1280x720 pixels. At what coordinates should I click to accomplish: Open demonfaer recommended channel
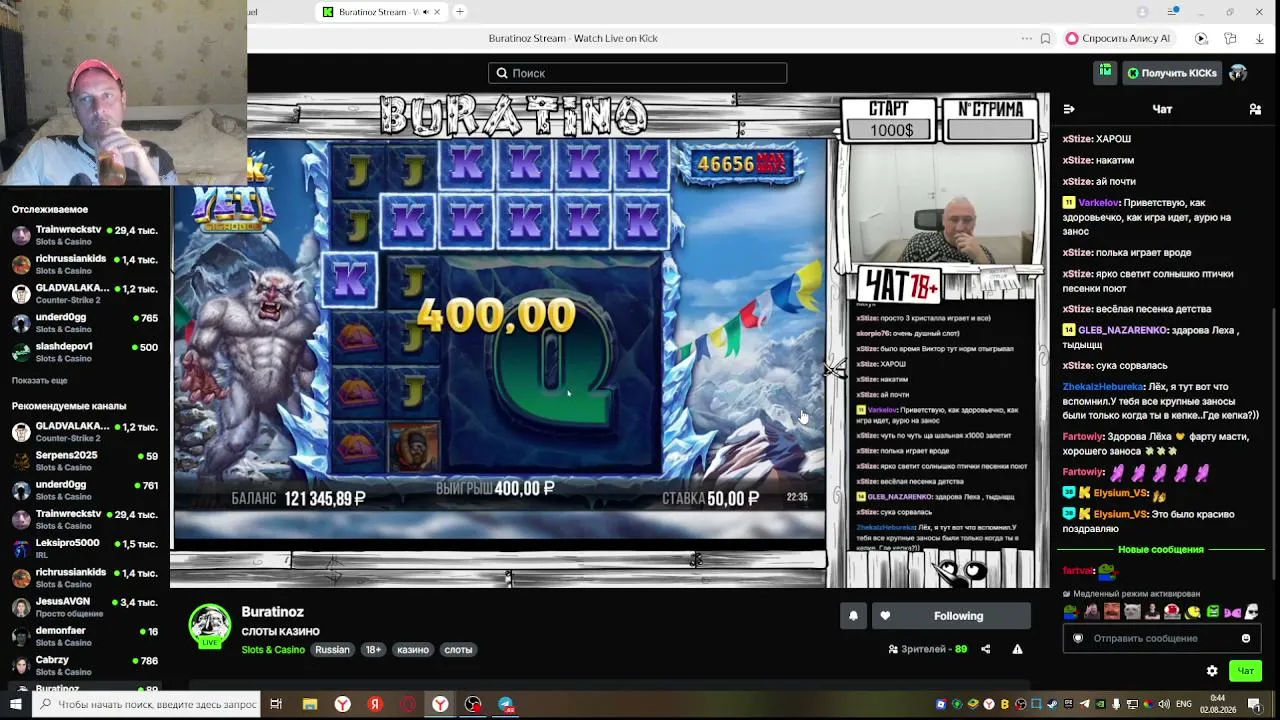click(x=85, y=636)
